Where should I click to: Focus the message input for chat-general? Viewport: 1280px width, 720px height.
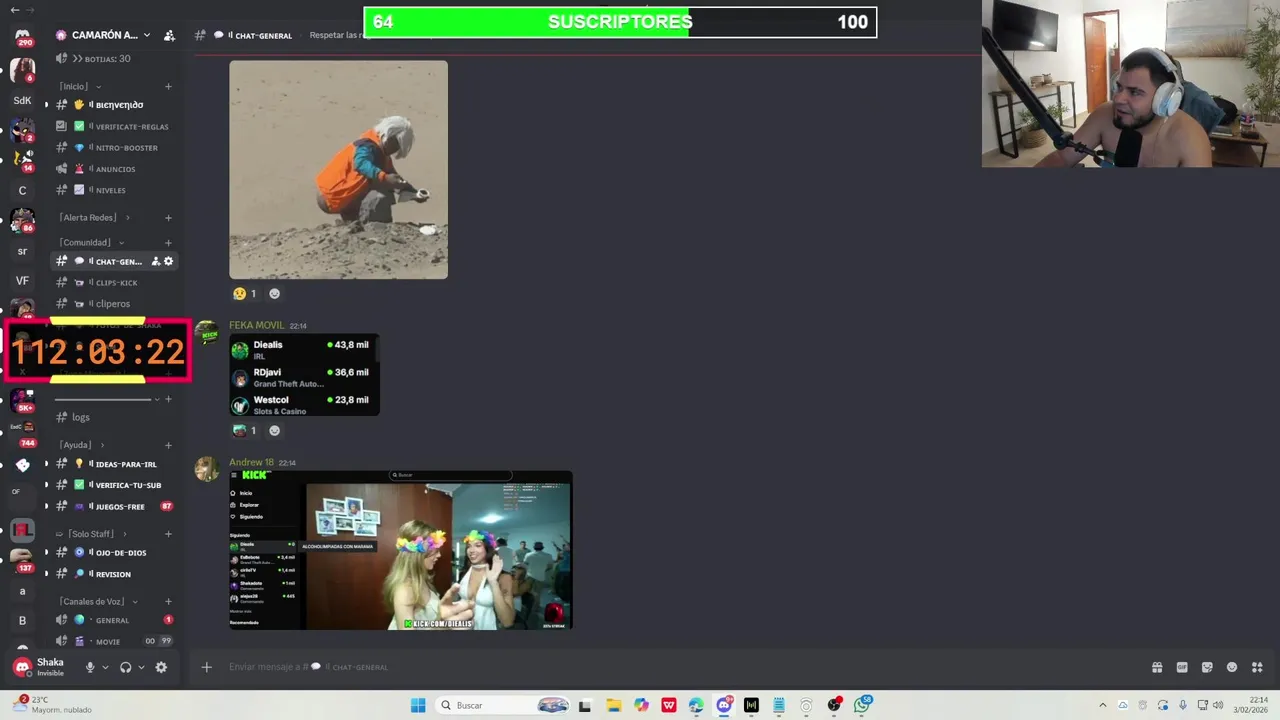click(x=680, y=667)
